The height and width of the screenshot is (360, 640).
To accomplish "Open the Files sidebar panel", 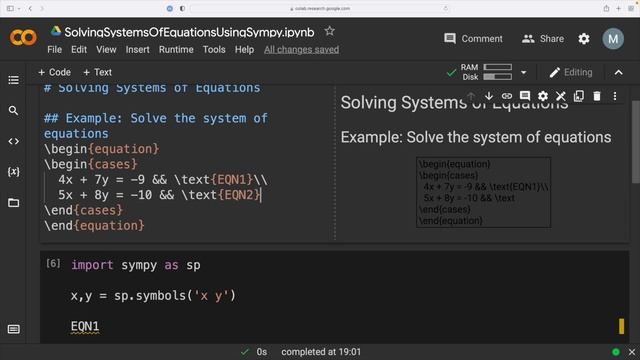I will click(x=13, y=202).
